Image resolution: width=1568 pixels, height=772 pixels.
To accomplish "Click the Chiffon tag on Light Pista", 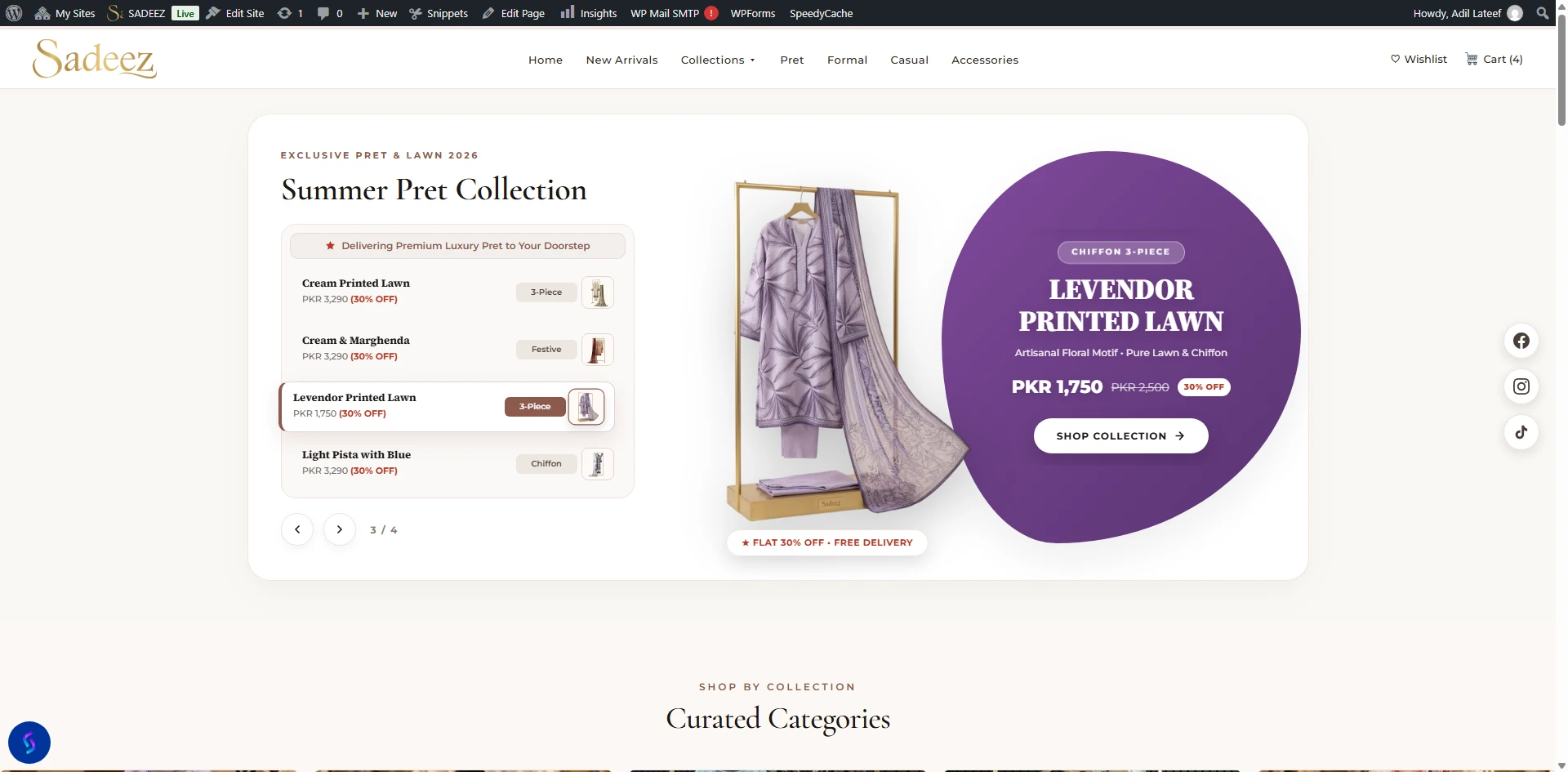I will point(546,464).
